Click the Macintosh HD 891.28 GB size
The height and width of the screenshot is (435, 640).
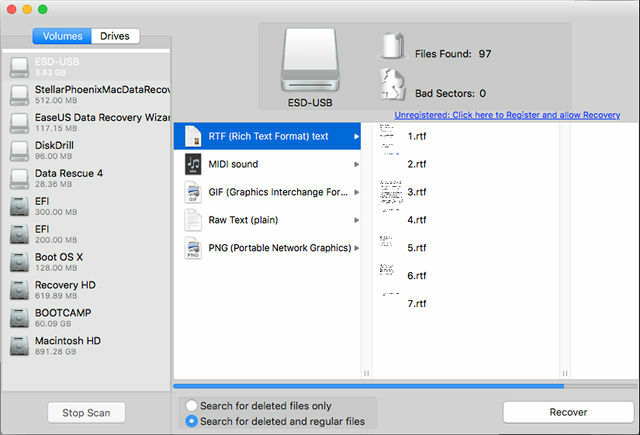(x=56, y=352)
